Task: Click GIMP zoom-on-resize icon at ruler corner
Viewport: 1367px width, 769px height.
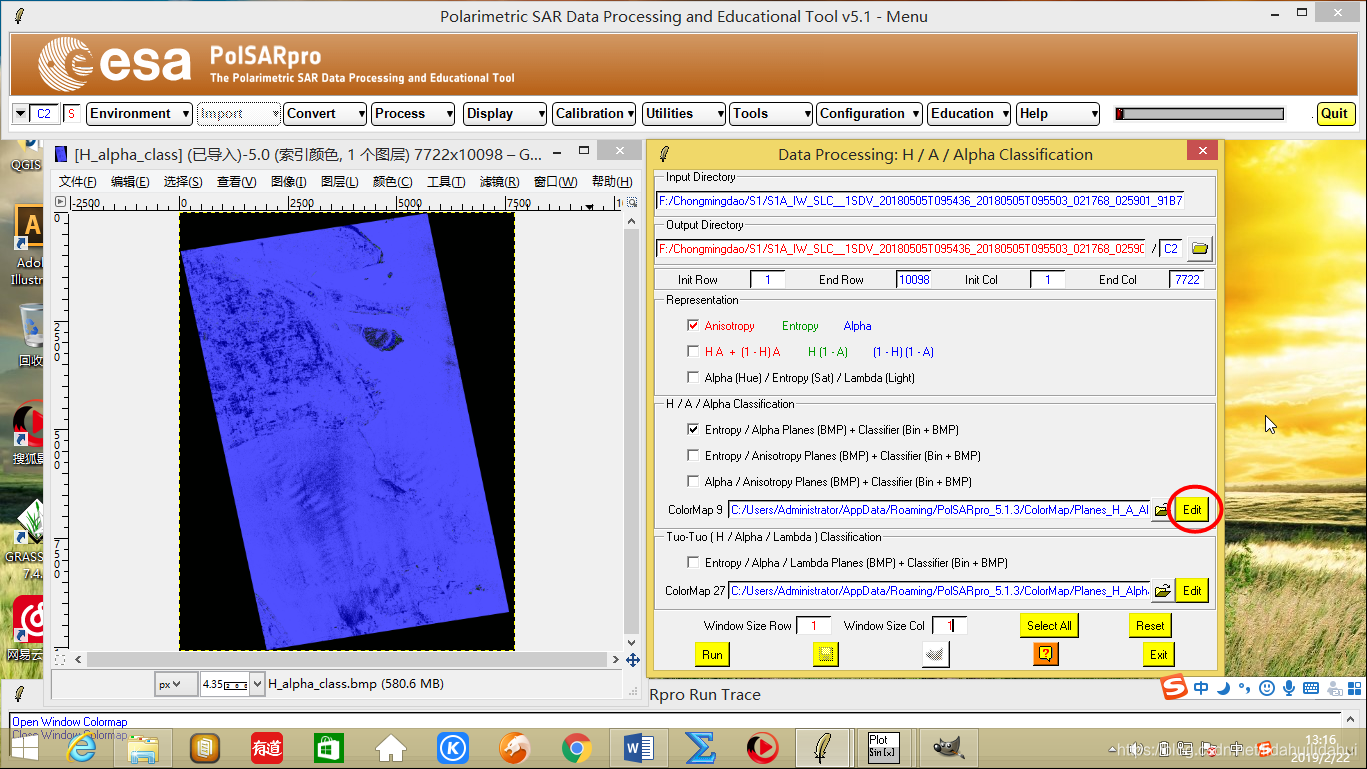Action: (632, 203)
